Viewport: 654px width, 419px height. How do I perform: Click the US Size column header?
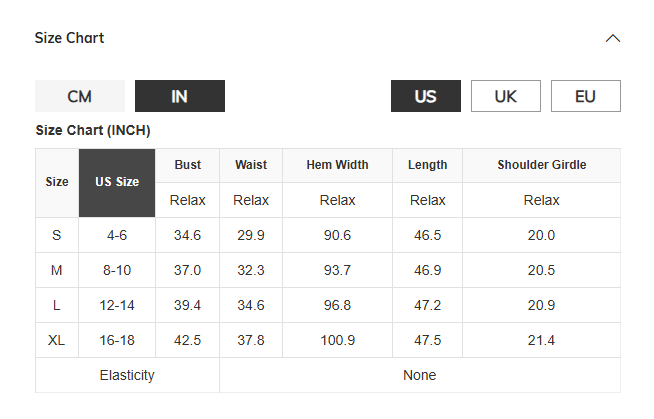[x=117, y=182]
